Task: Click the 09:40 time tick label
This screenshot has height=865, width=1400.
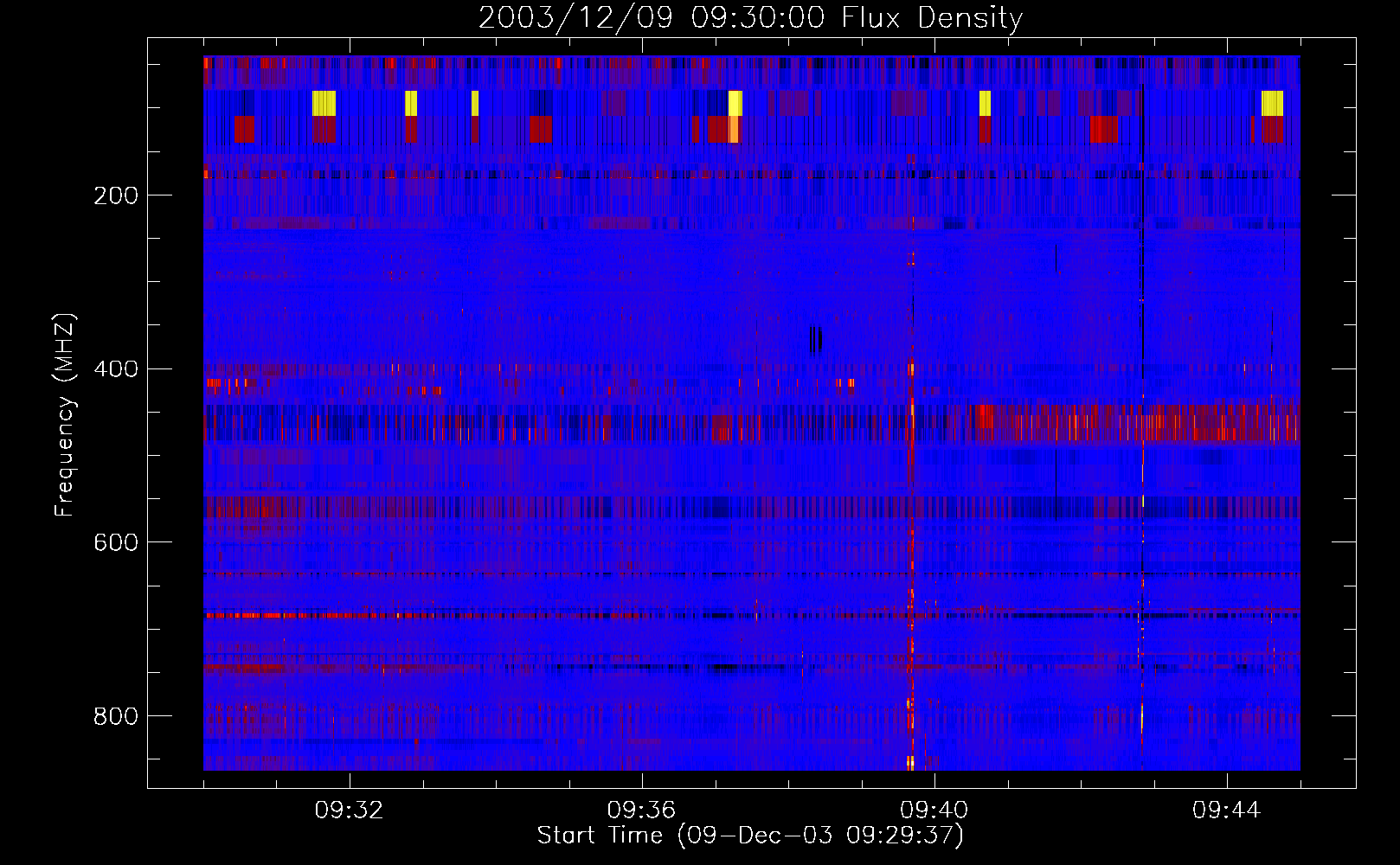Action: click(x=934, y=811)
